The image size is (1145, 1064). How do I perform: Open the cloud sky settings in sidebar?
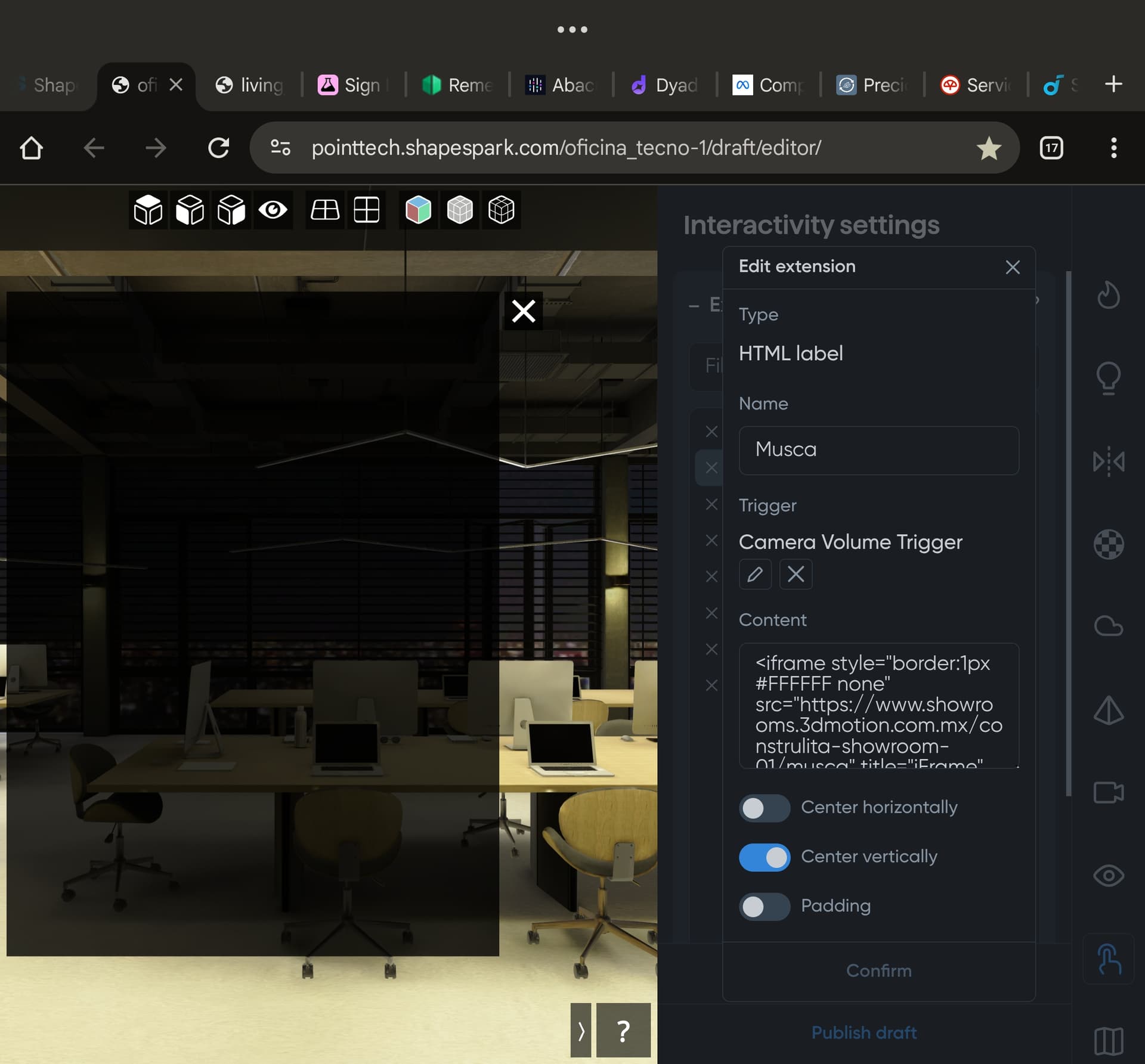[x=1108, y=626]
